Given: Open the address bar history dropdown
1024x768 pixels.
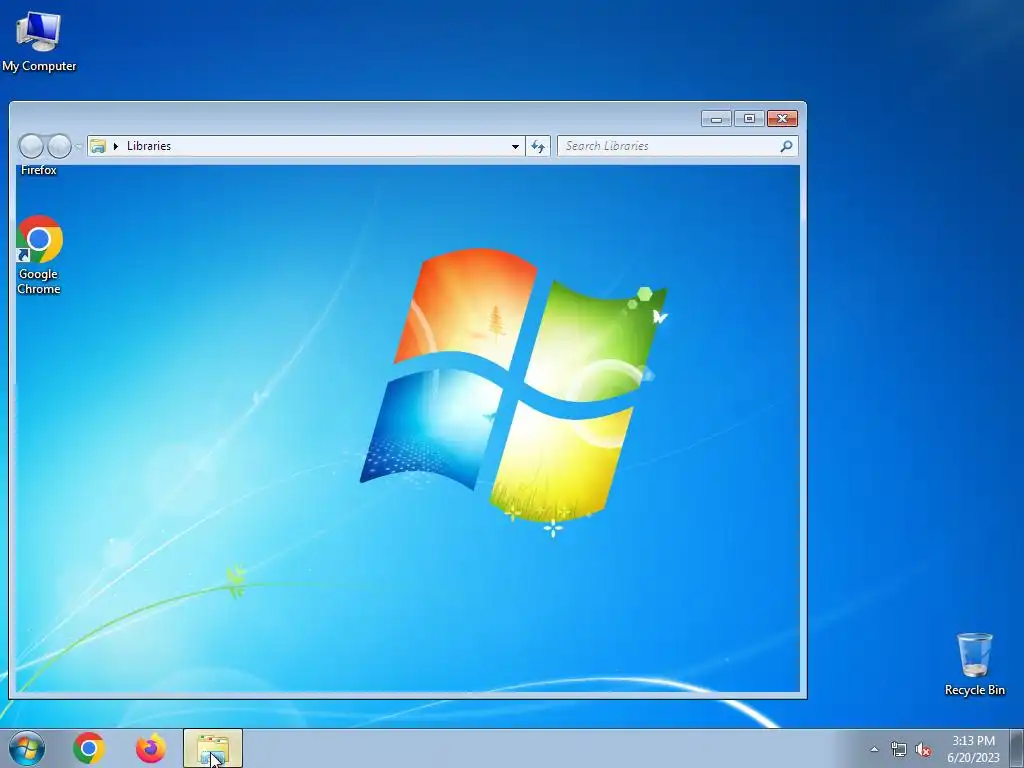Looking at the screenshot, I should [515, 146].
